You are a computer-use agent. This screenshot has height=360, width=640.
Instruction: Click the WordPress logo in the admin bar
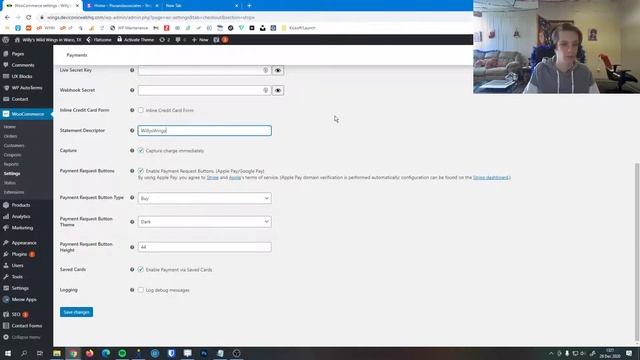pos(6,40)
